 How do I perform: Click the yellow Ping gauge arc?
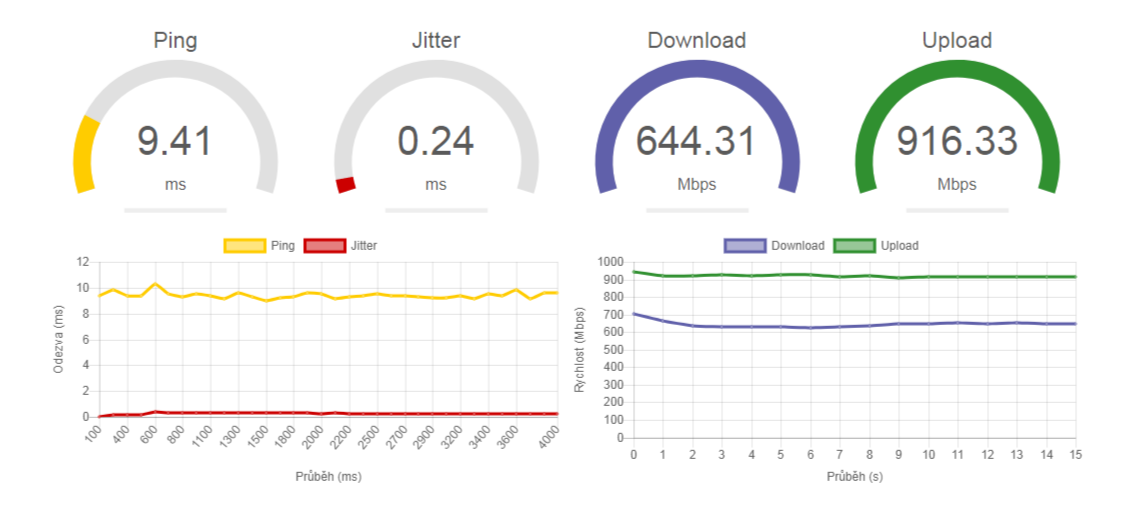(84, 154)
